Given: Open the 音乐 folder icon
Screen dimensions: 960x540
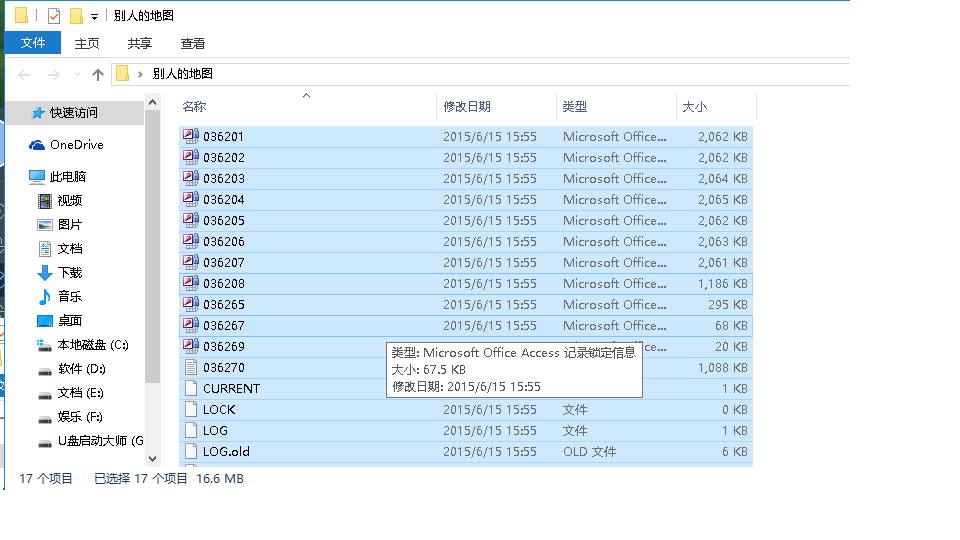Looking at the screenshot, I should pos(45,296).
